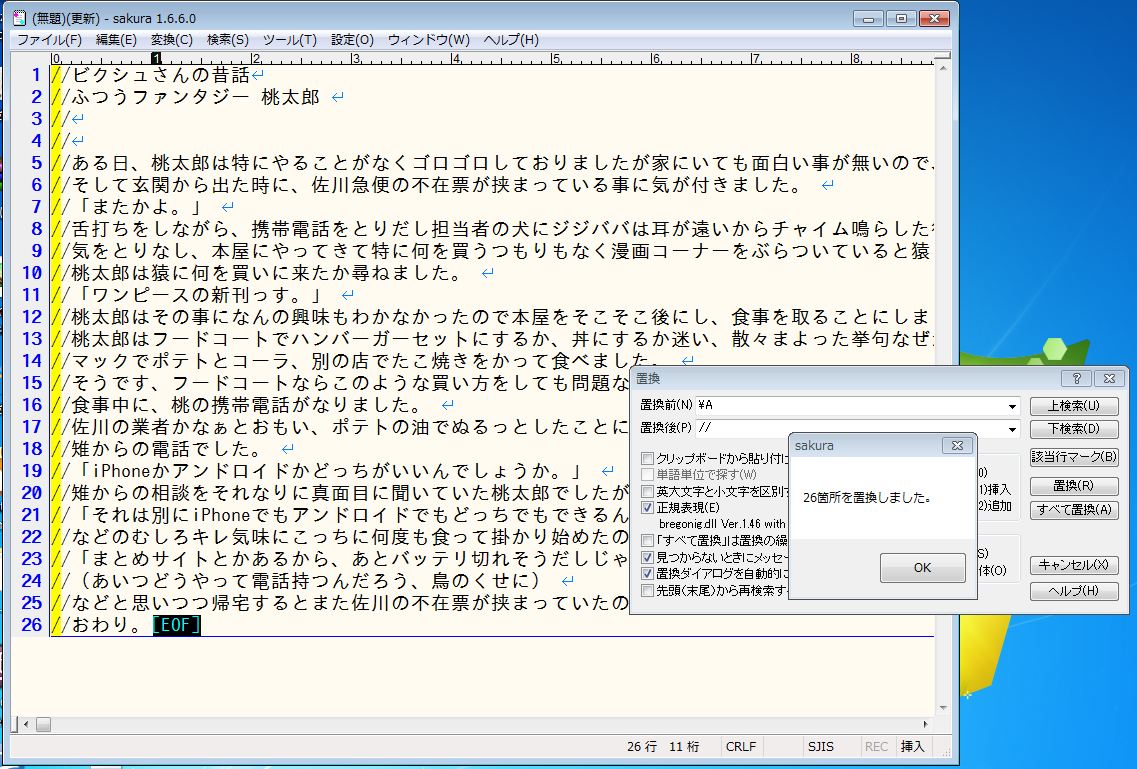Click the sakura app icon in title bar

pos(18,18)
